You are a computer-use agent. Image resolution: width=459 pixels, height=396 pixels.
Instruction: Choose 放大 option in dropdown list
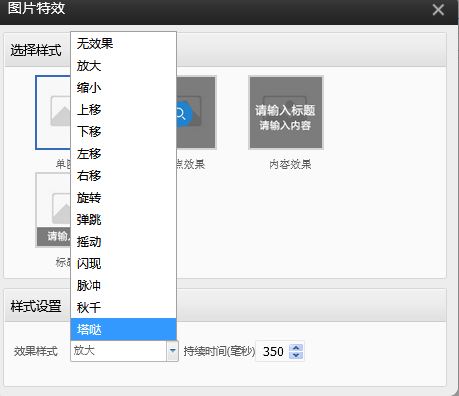click(123, 66)
